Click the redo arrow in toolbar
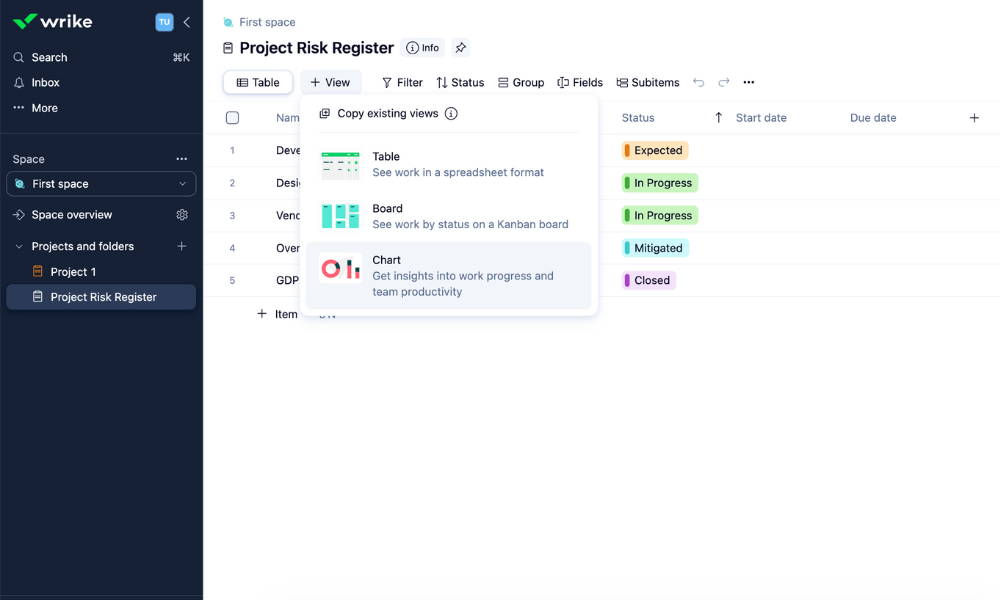This screenshot has height=600, width=1000. [x=724, y=83]
